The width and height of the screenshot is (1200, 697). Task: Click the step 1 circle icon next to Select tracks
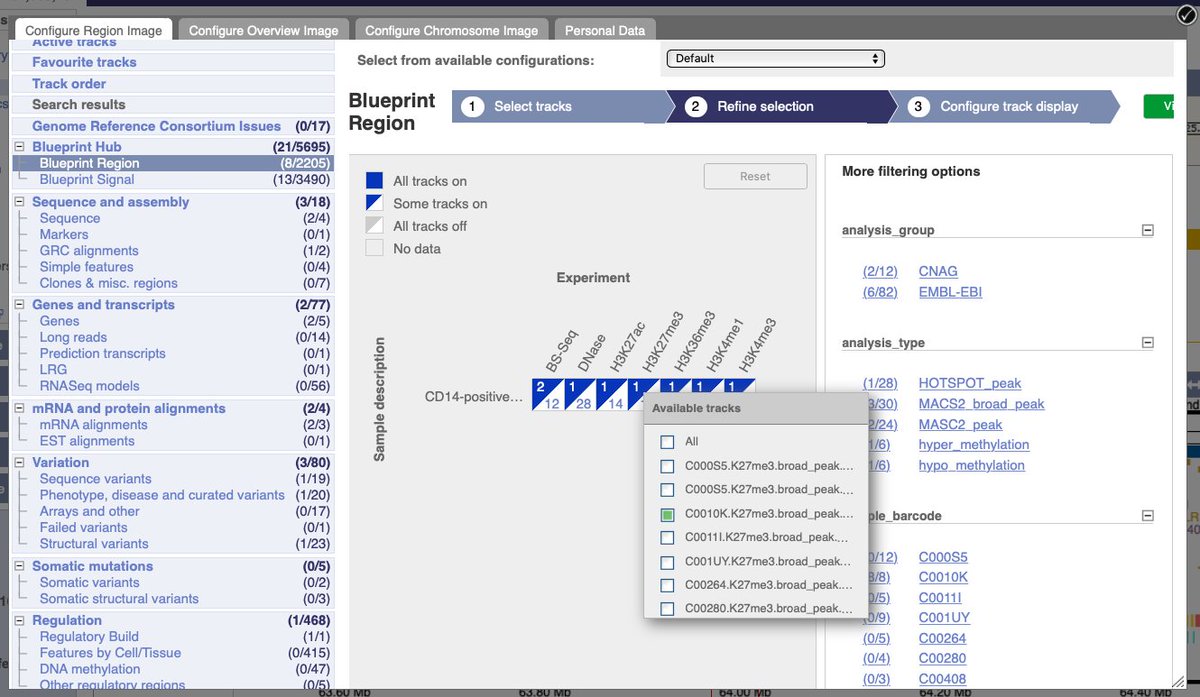473,106
